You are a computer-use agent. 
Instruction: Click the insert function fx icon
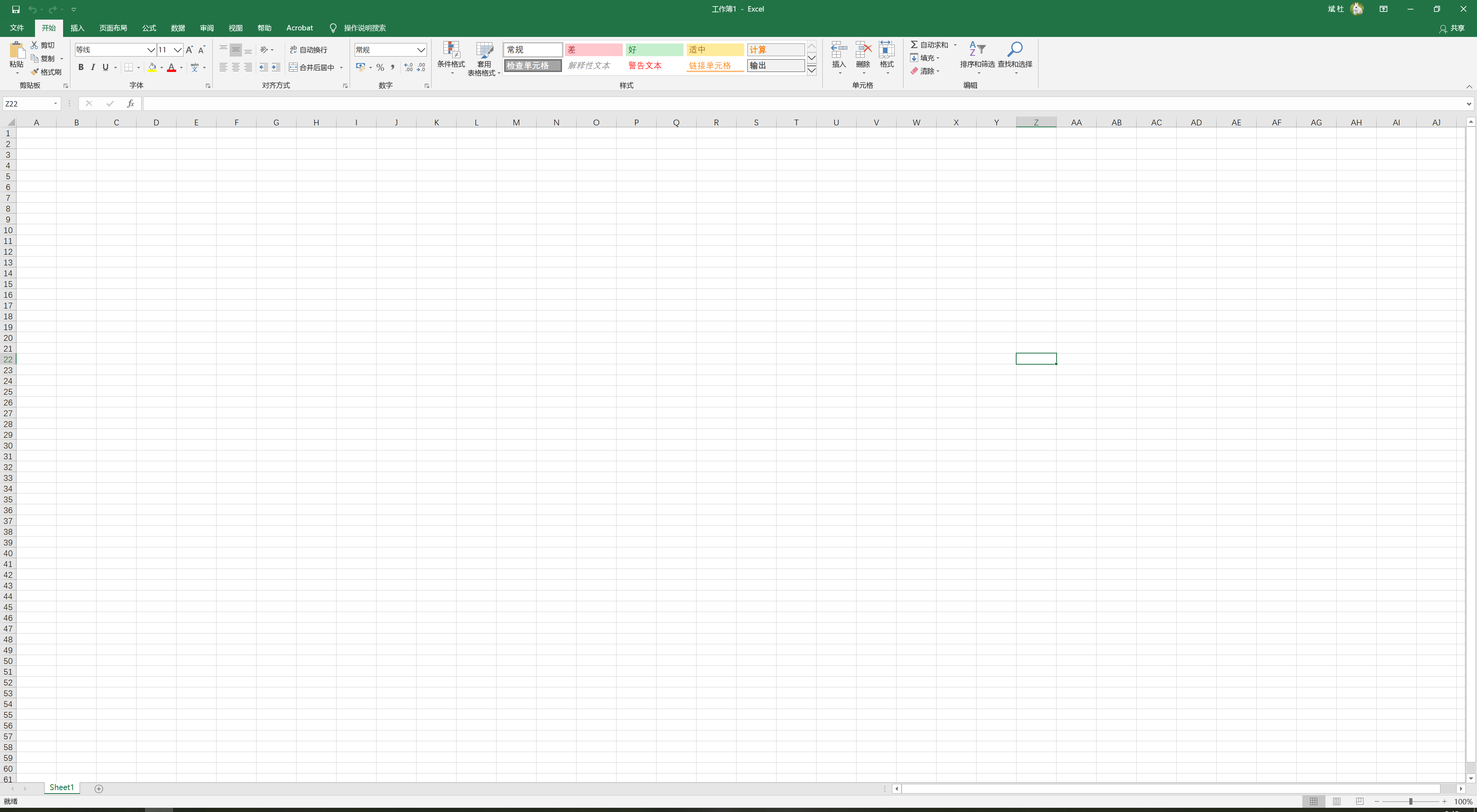coord(131,104)
